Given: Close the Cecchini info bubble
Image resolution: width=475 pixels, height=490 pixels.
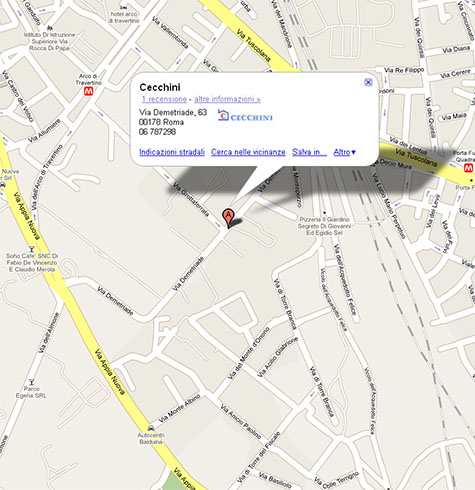Looking at the screenshot, I should click(368, 82).
